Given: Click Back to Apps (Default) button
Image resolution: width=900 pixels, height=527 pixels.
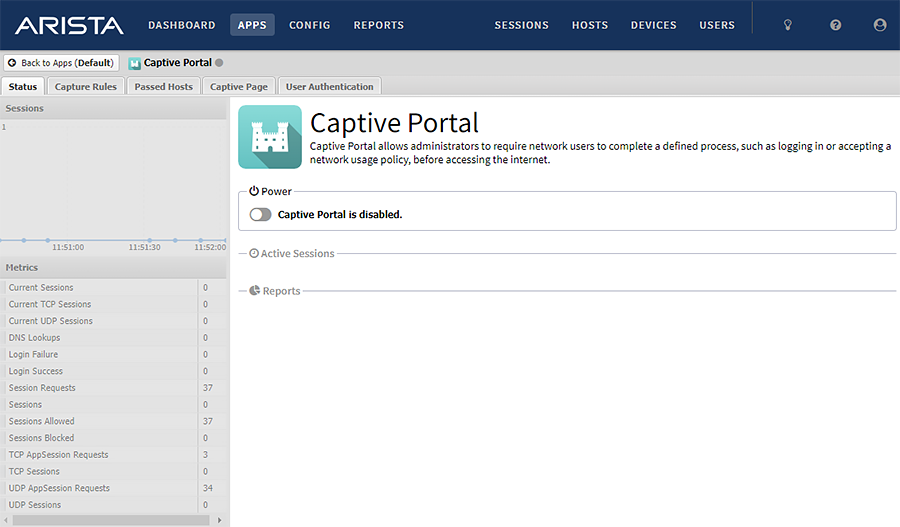Looking at the screenshot, I should 61,63.
